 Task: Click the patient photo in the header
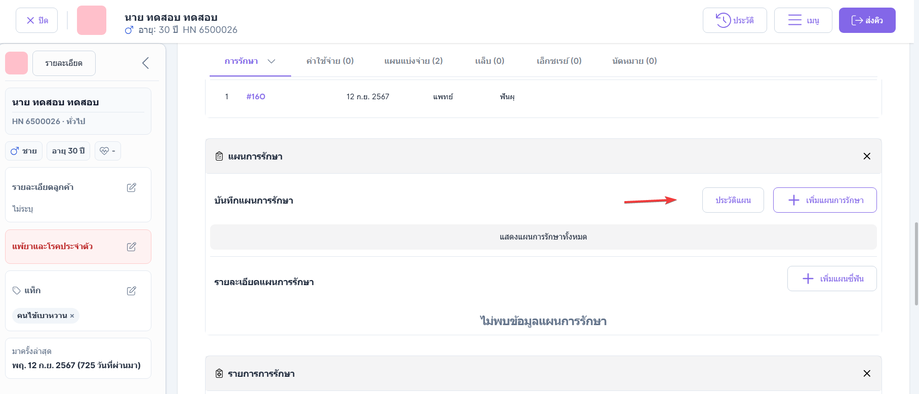(92, 21)
